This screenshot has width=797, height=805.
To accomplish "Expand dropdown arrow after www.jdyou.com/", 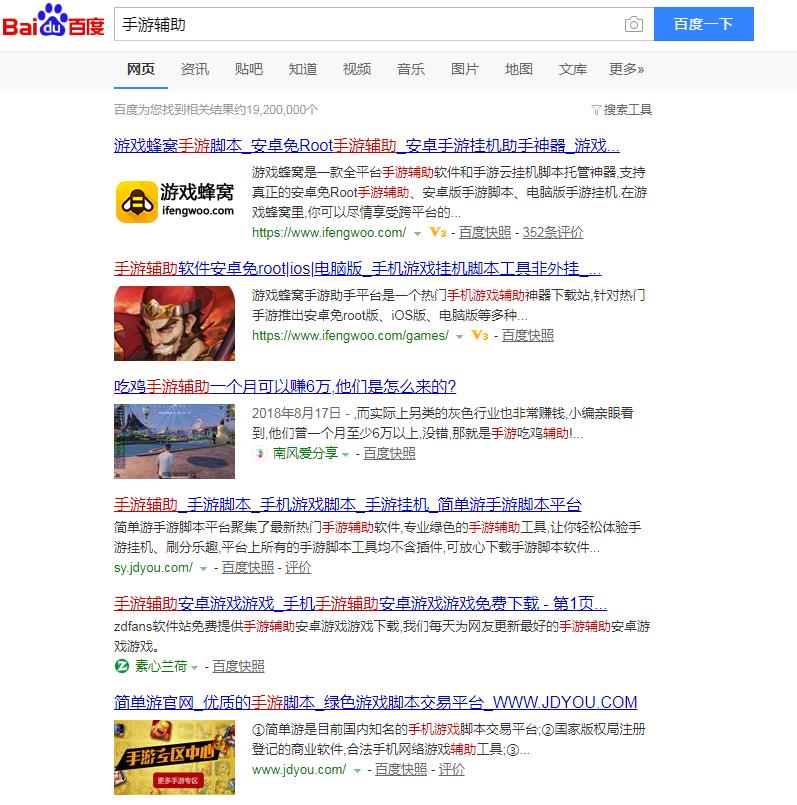I will point(357,771).
